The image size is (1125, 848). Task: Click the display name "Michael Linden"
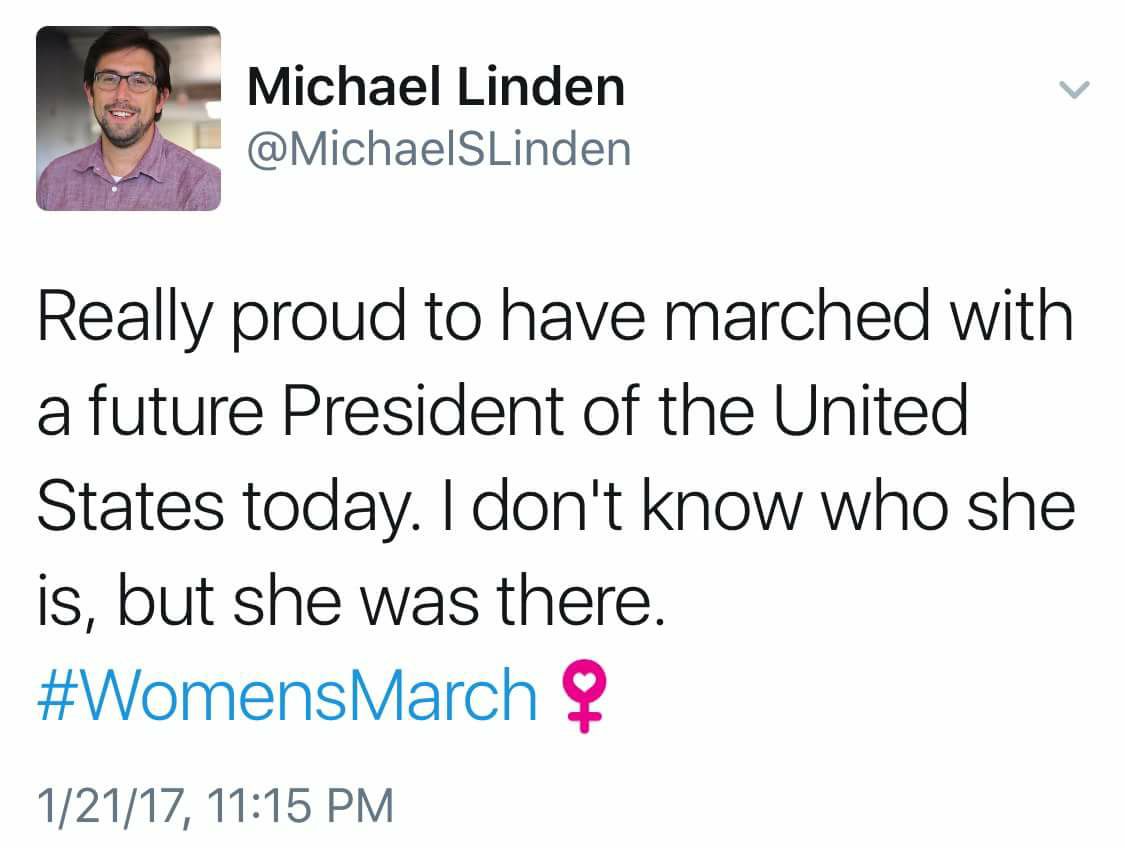tap(435, 86)
